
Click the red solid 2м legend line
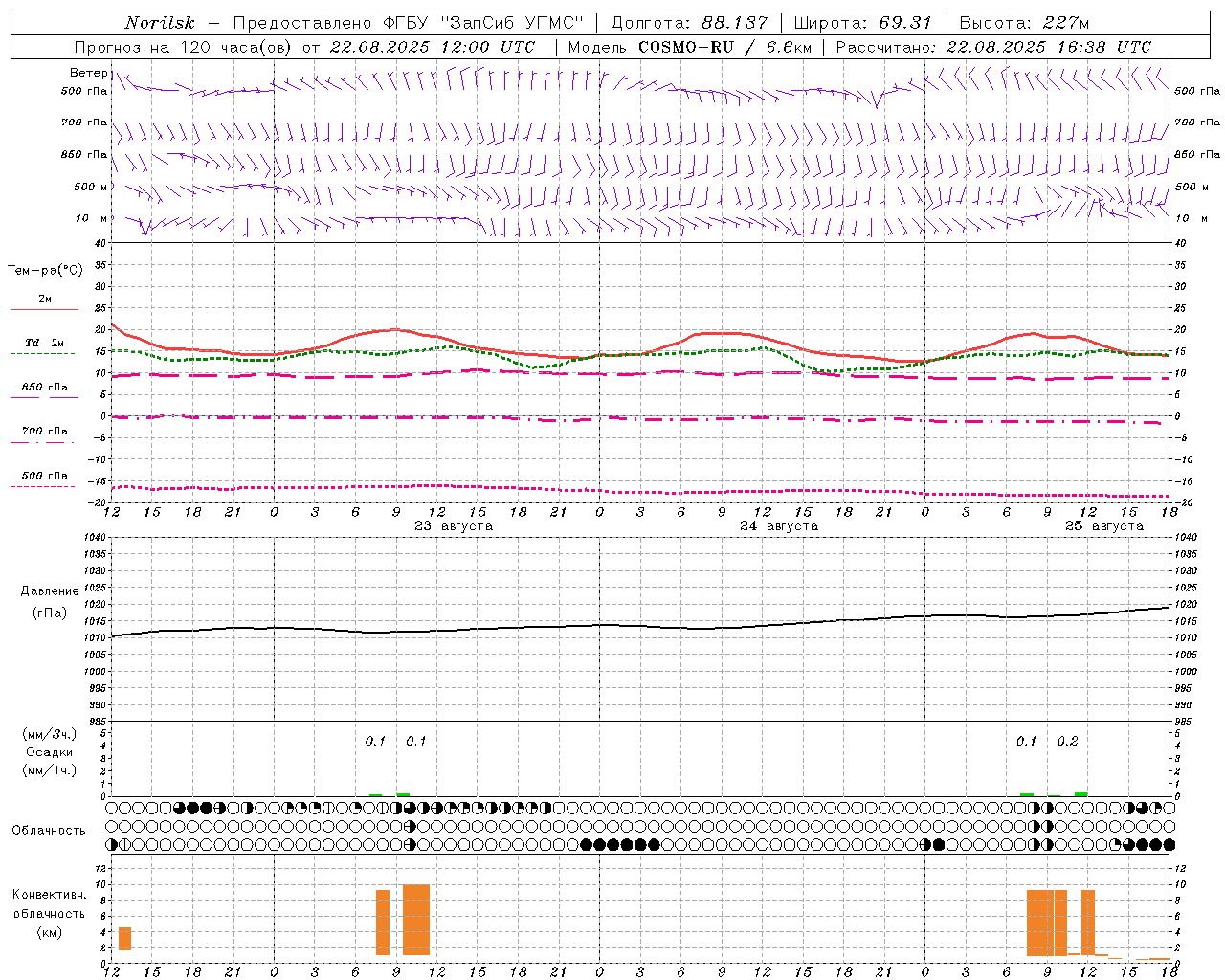pos(44,309)
